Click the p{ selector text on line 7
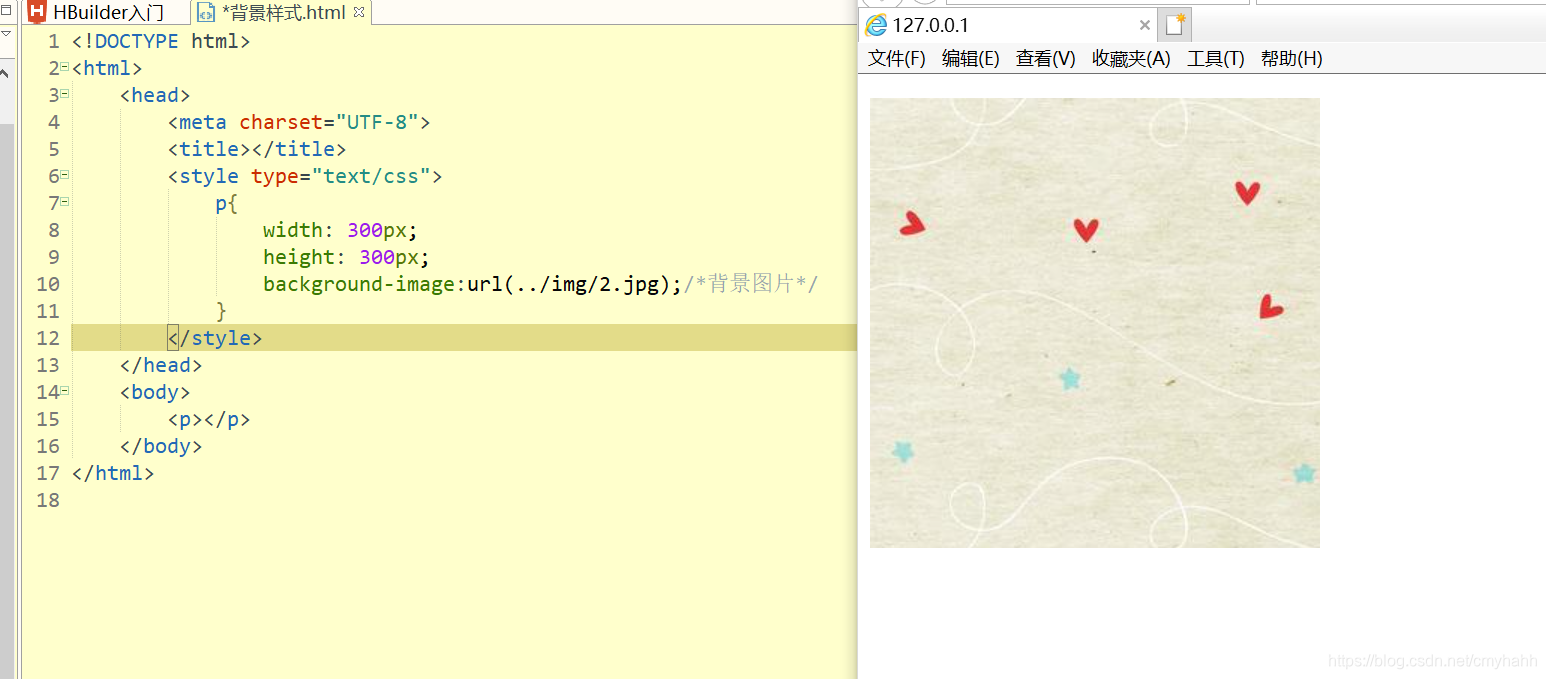This screenshot has height=679, width=1546. coord(227,204)
